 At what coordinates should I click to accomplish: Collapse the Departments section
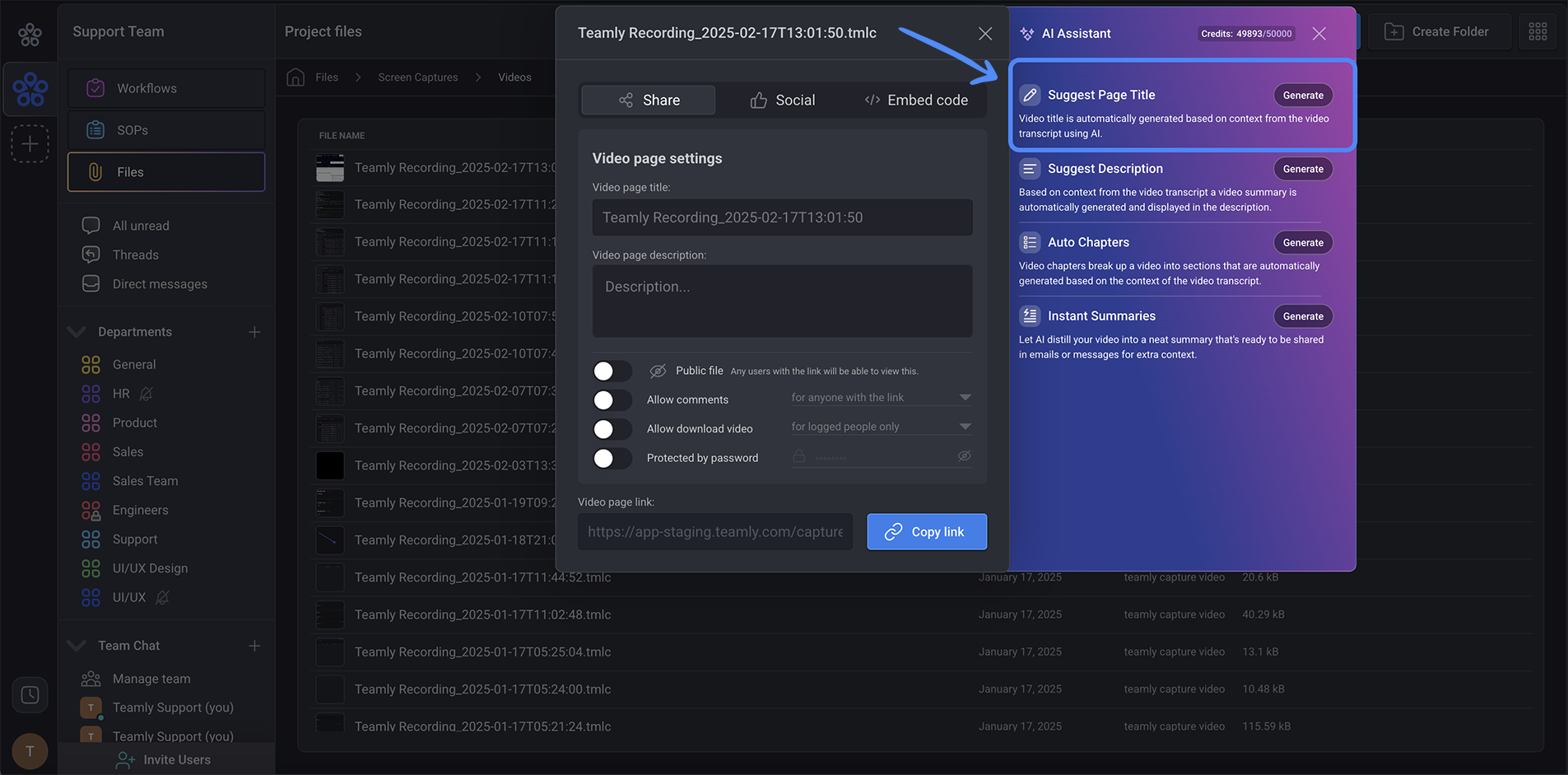(x=77, y=332)
